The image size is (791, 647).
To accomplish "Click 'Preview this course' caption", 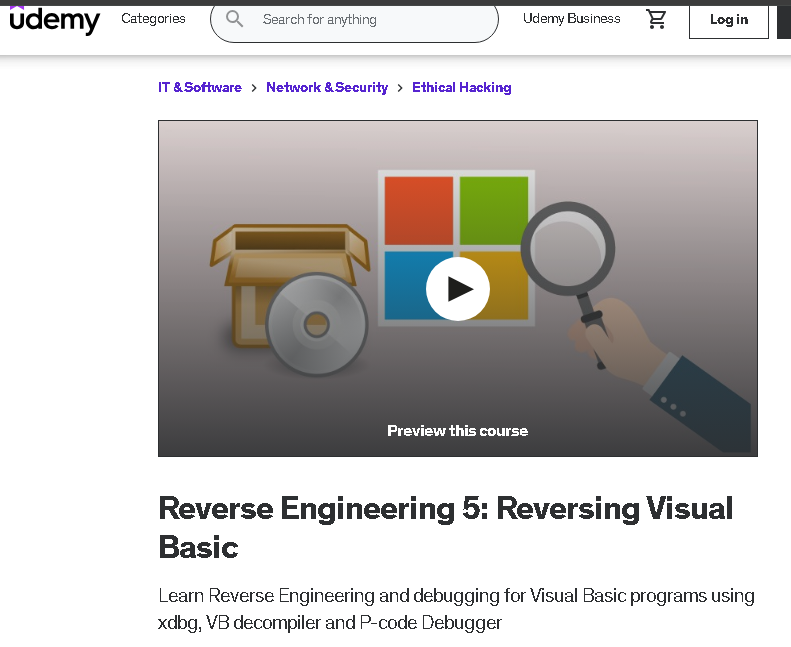I will pos(458,431).
